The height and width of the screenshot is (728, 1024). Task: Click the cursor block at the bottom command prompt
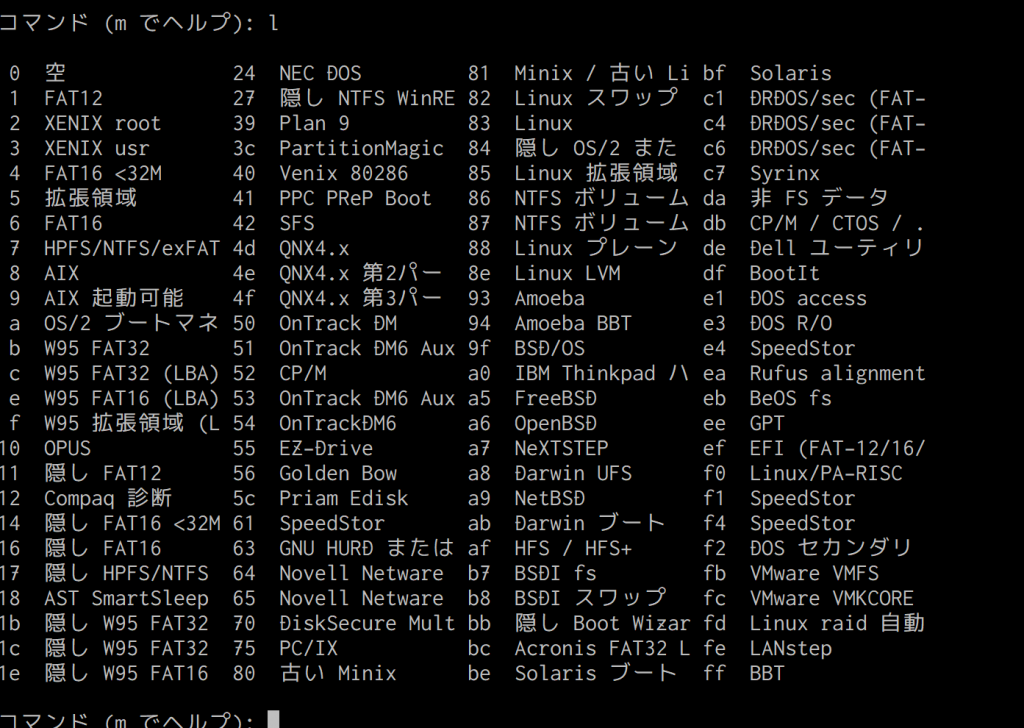274,720
